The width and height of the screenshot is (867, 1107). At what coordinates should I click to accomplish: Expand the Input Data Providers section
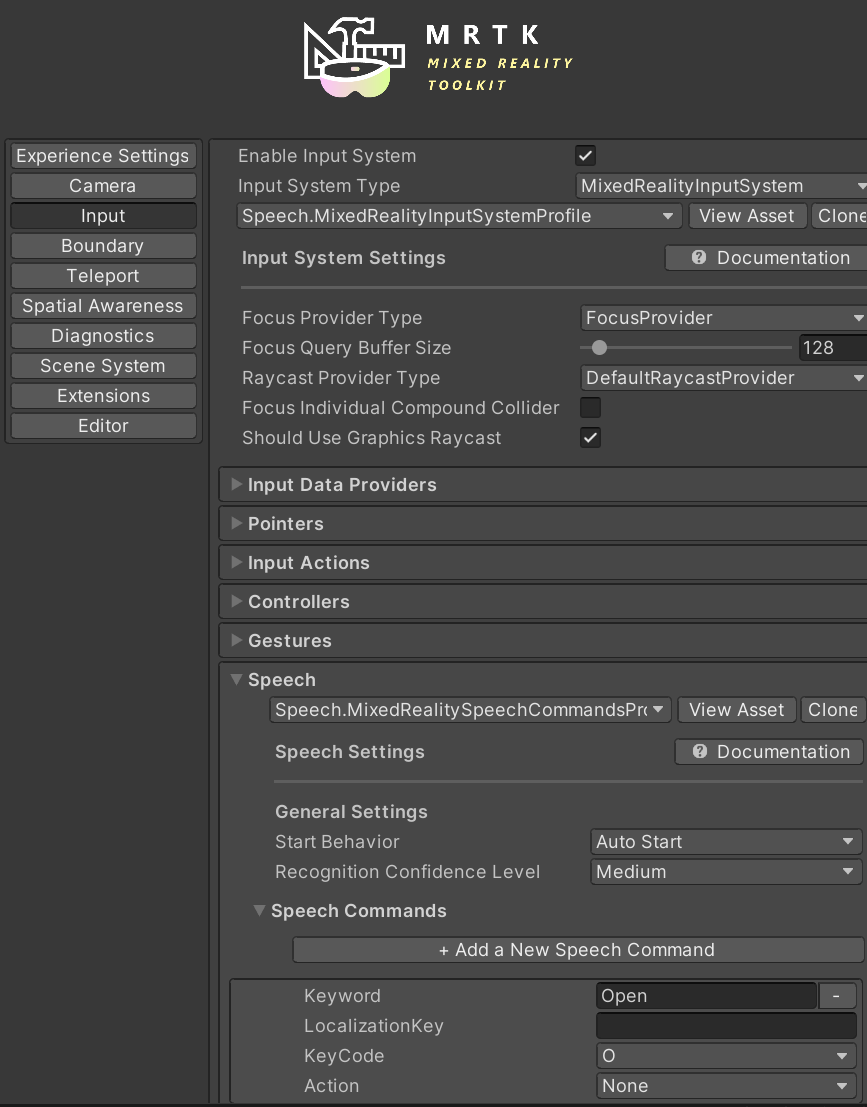click(236, 484)
